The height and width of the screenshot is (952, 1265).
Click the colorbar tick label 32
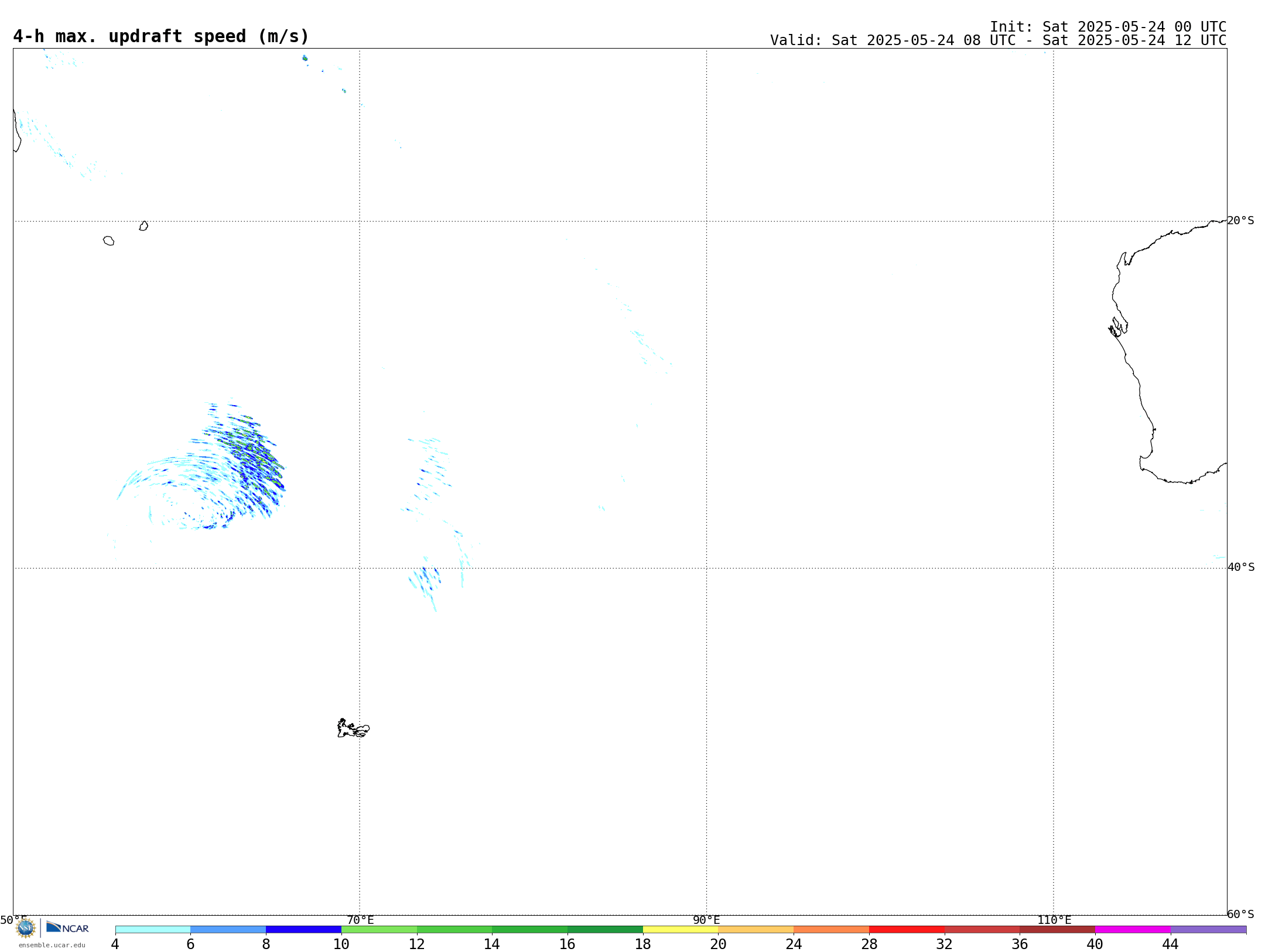[944, 944]
